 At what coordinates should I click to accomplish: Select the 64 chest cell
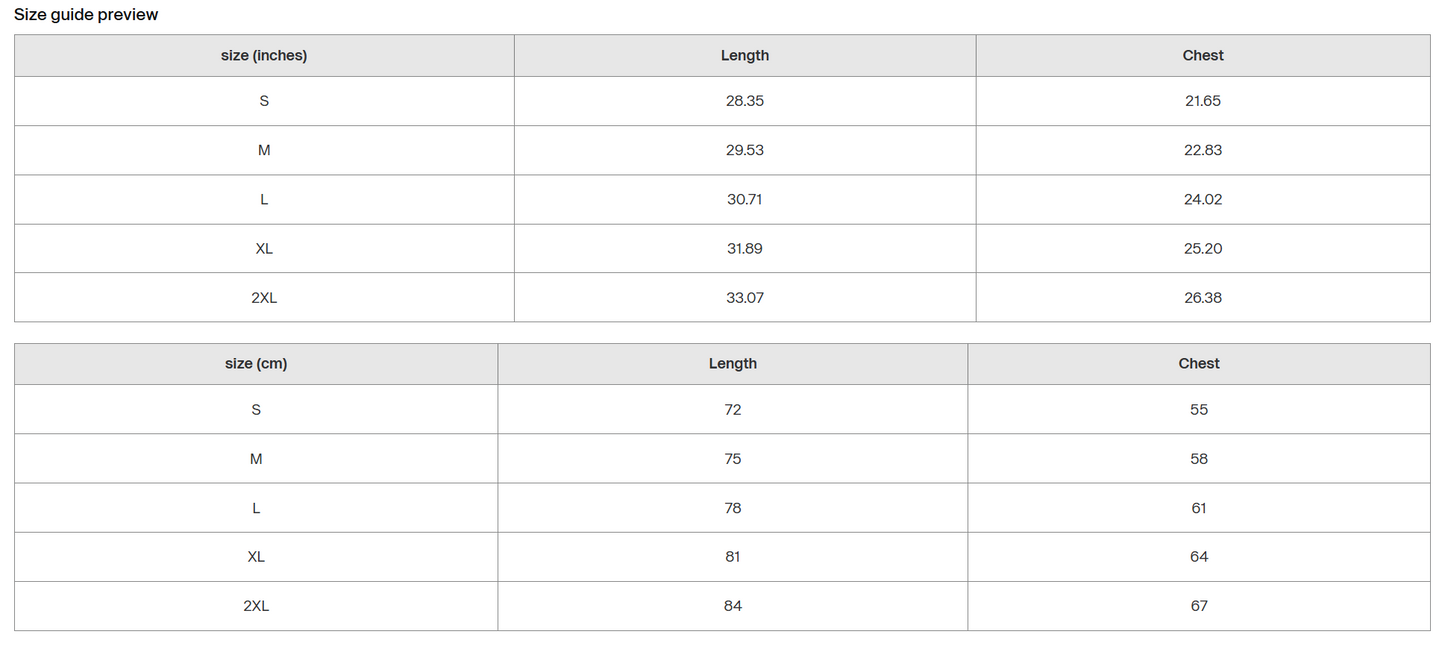point(1199,557)
